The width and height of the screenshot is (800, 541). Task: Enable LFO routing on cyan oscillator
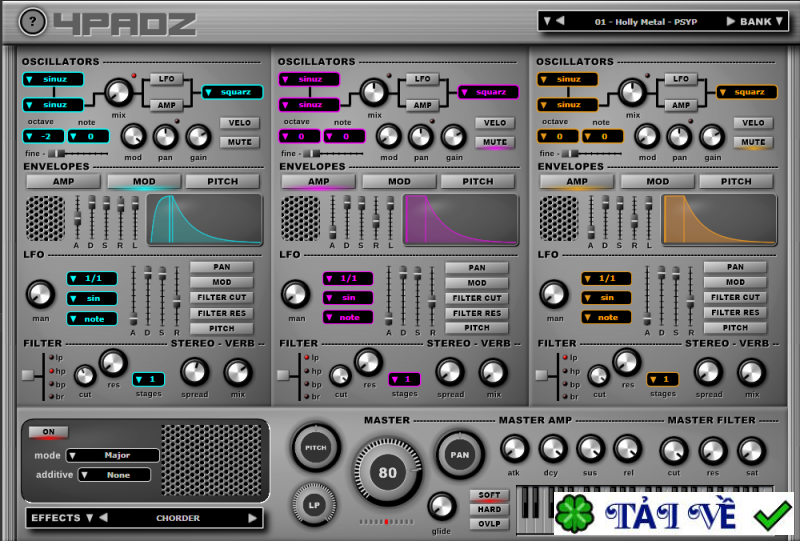[166, 79]
